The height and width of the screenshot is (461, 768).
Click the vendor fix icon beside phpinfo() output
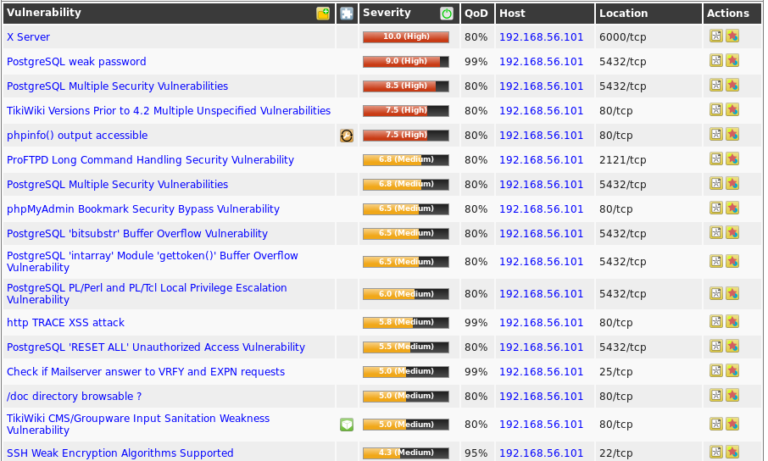[x=346, y=135]
